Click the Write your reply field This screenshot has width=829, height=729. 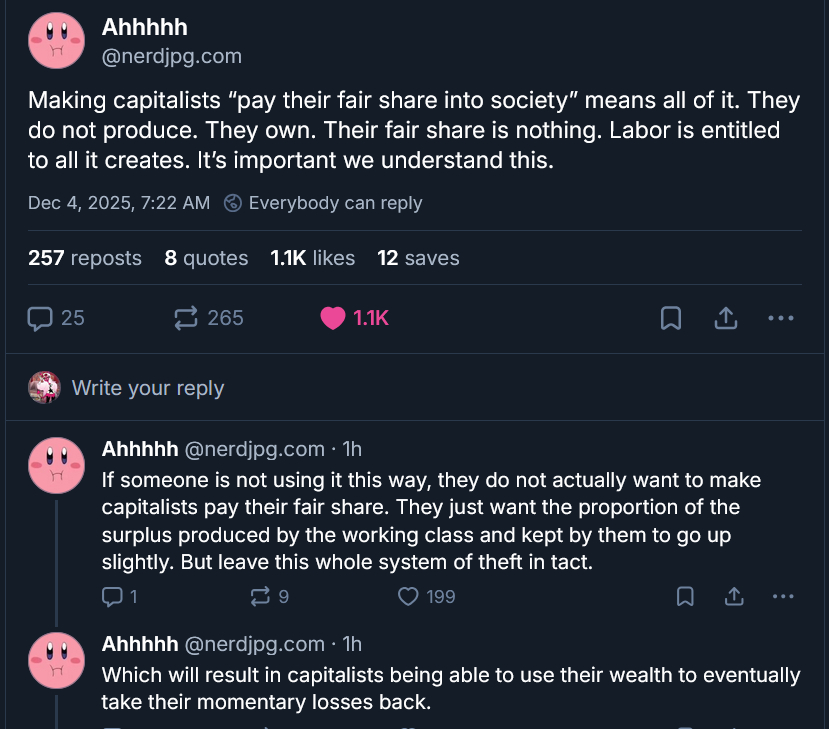[x=148, y=388]
